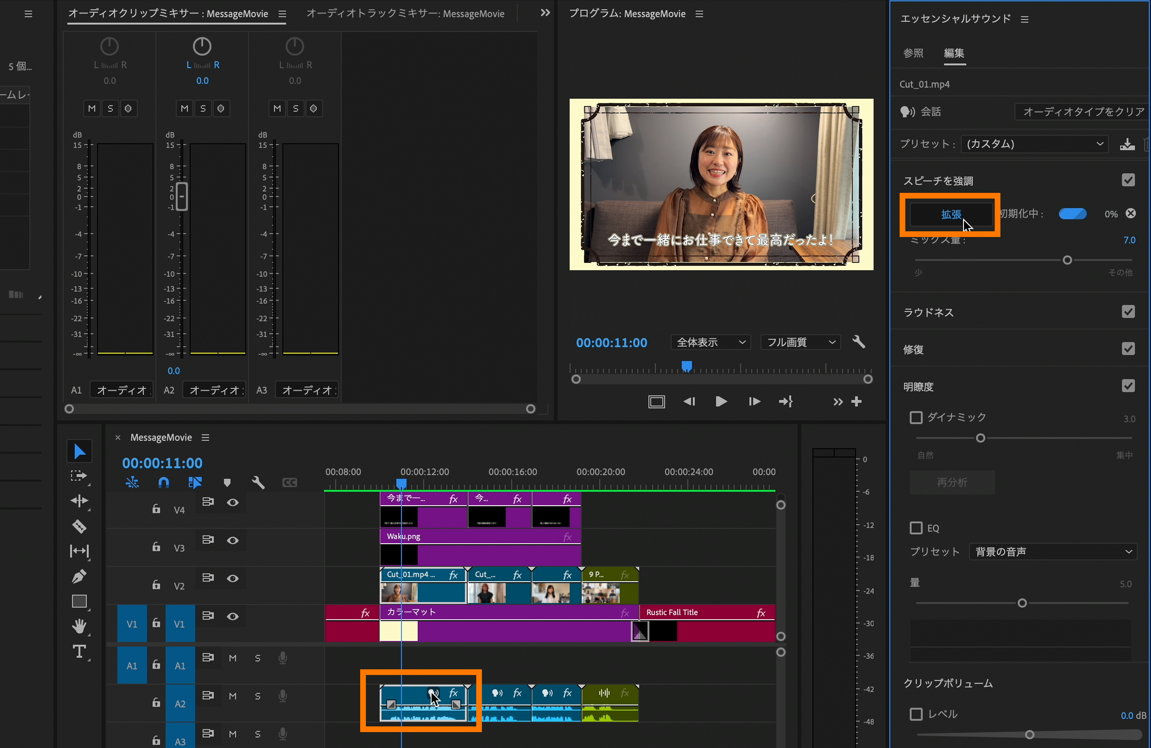Uncheck the ラウドネス section checkbox
The image size is (1151, 748).
pos(1128,312)
